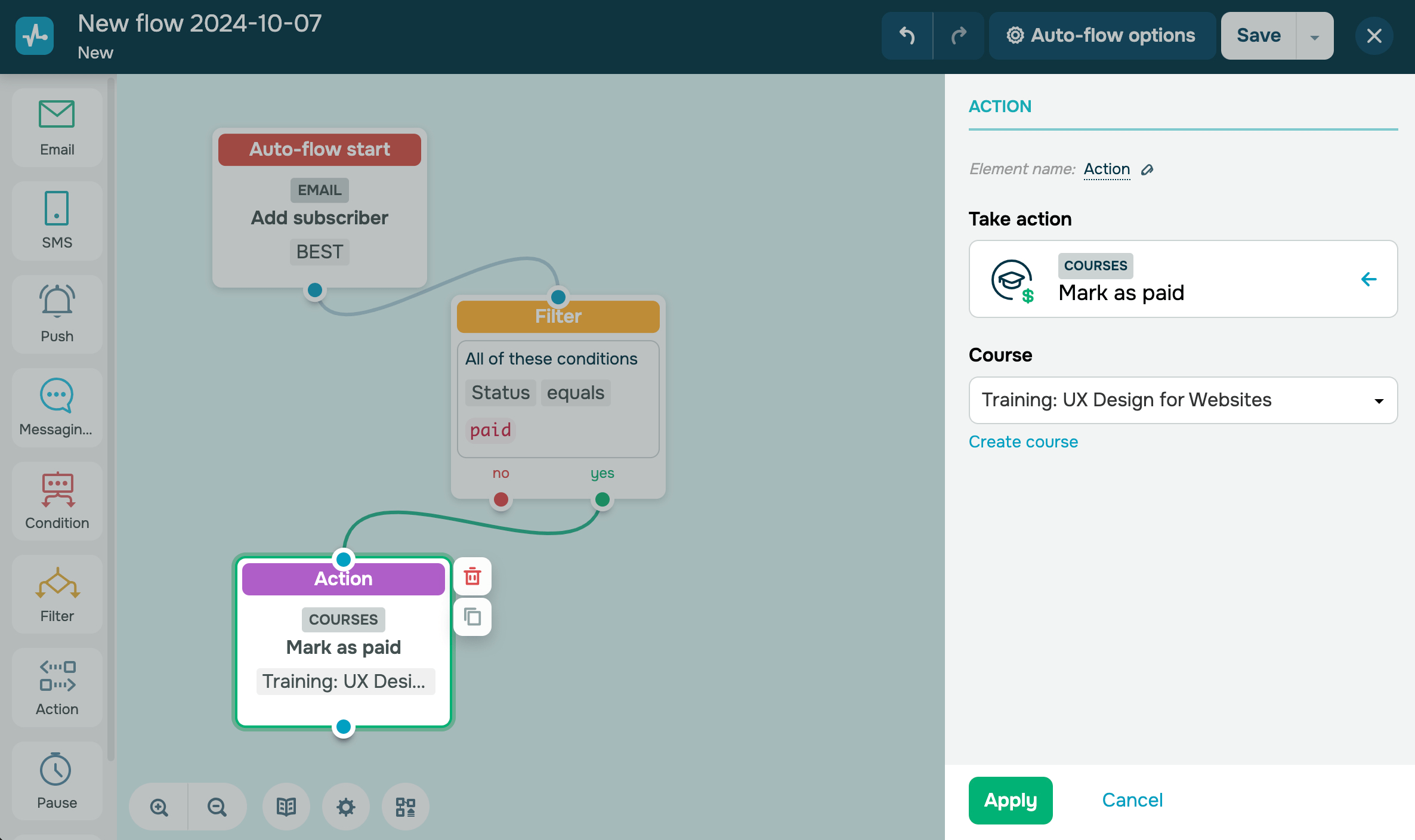Open the Course dropdown

point(1182,400)
